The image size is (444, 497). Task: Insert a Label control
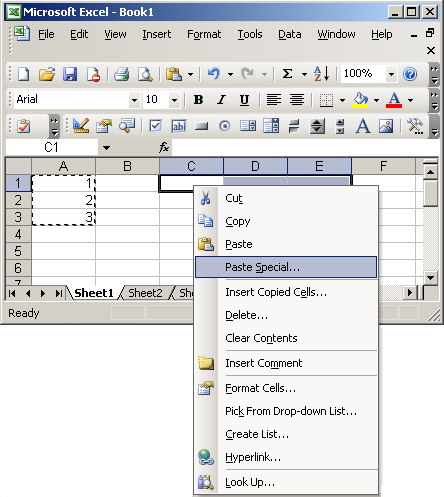tap(363, 126)
